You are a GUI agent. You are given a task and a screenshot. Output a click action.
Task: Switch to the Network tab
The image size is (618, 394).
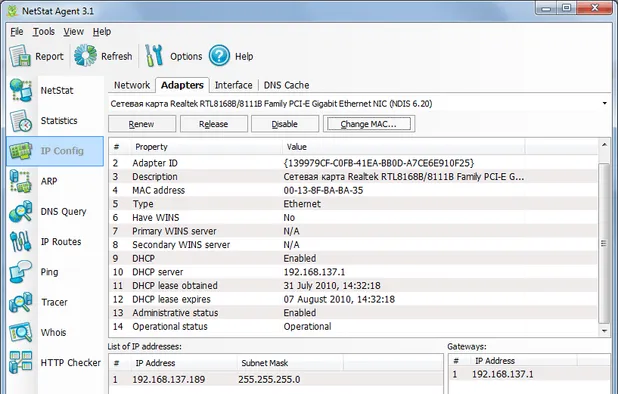(132, 85)
